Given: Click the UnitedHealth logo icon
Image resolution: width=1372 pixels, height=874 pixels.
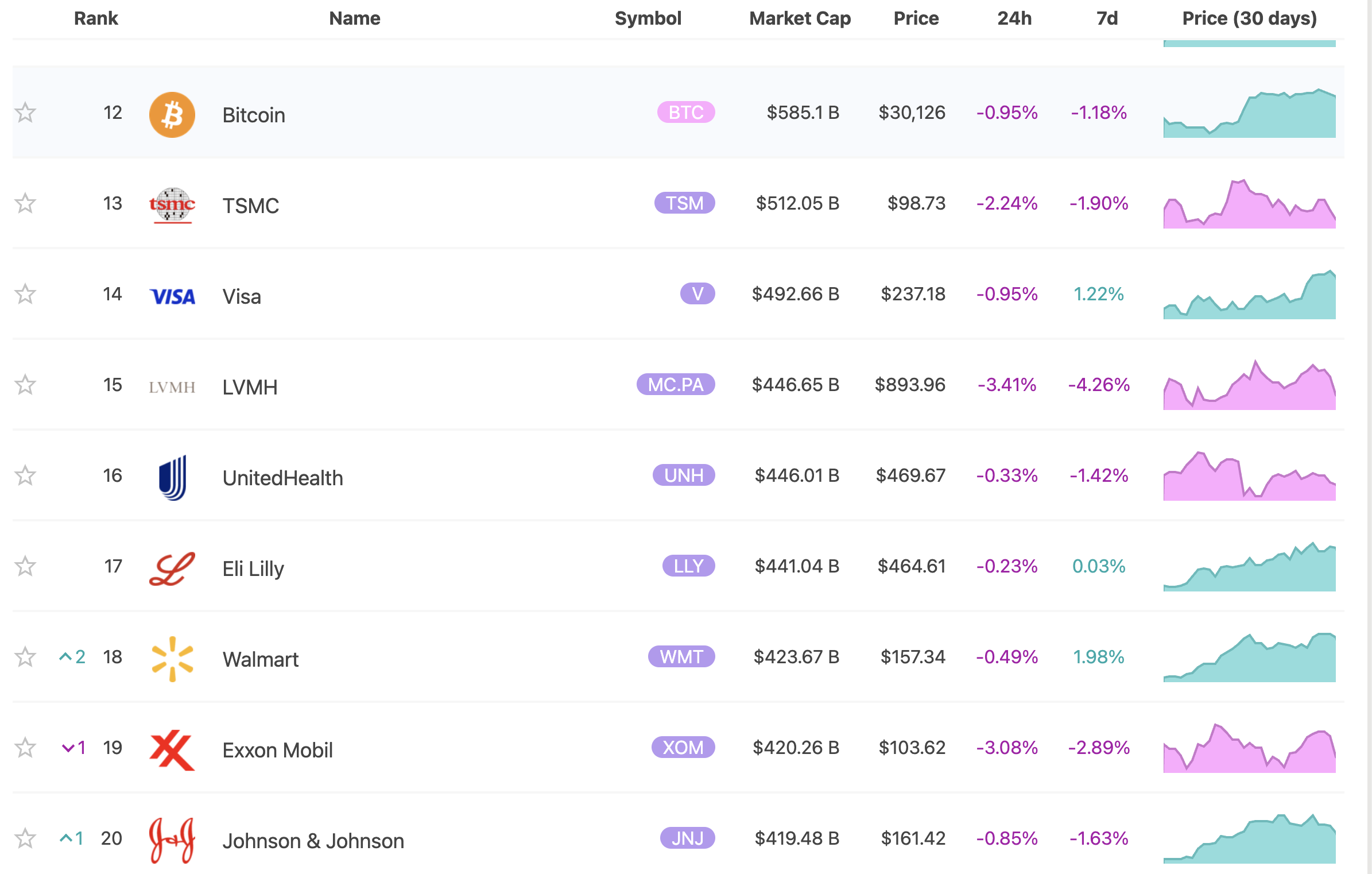Looking at the screenshot, I should (x=172, y=477).
